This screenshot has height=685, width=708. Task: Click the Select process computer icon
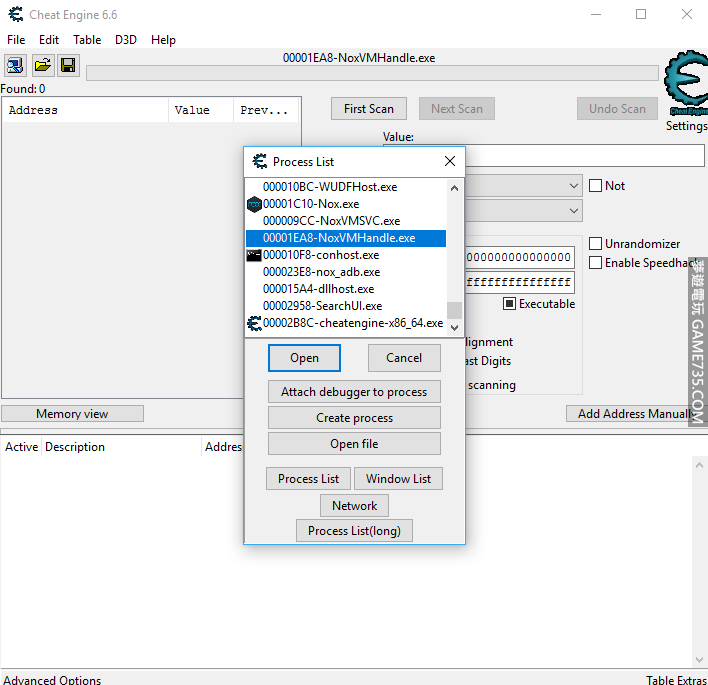16,66
